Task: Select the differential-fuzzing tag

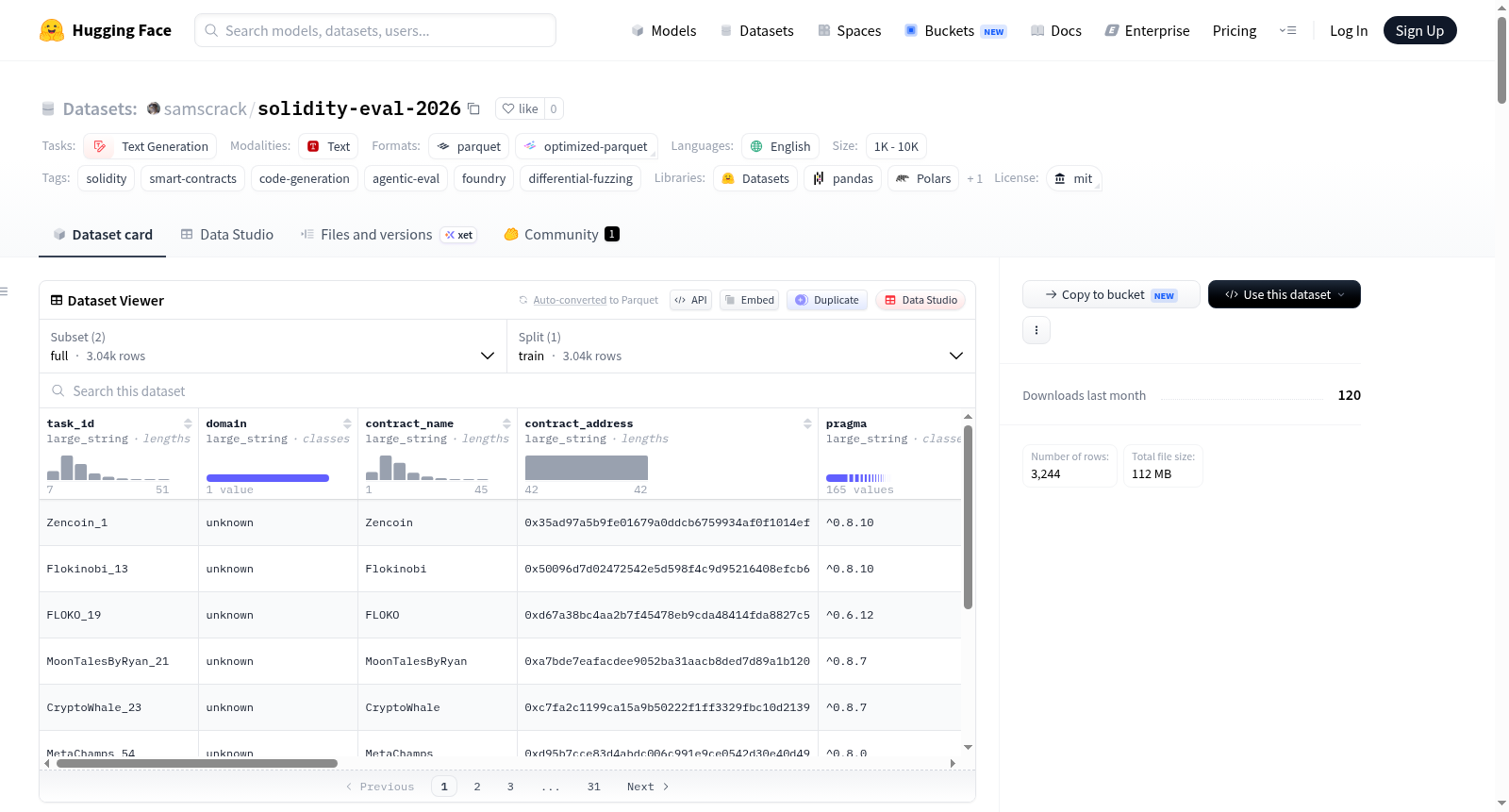Action: [x=580, y=178]
